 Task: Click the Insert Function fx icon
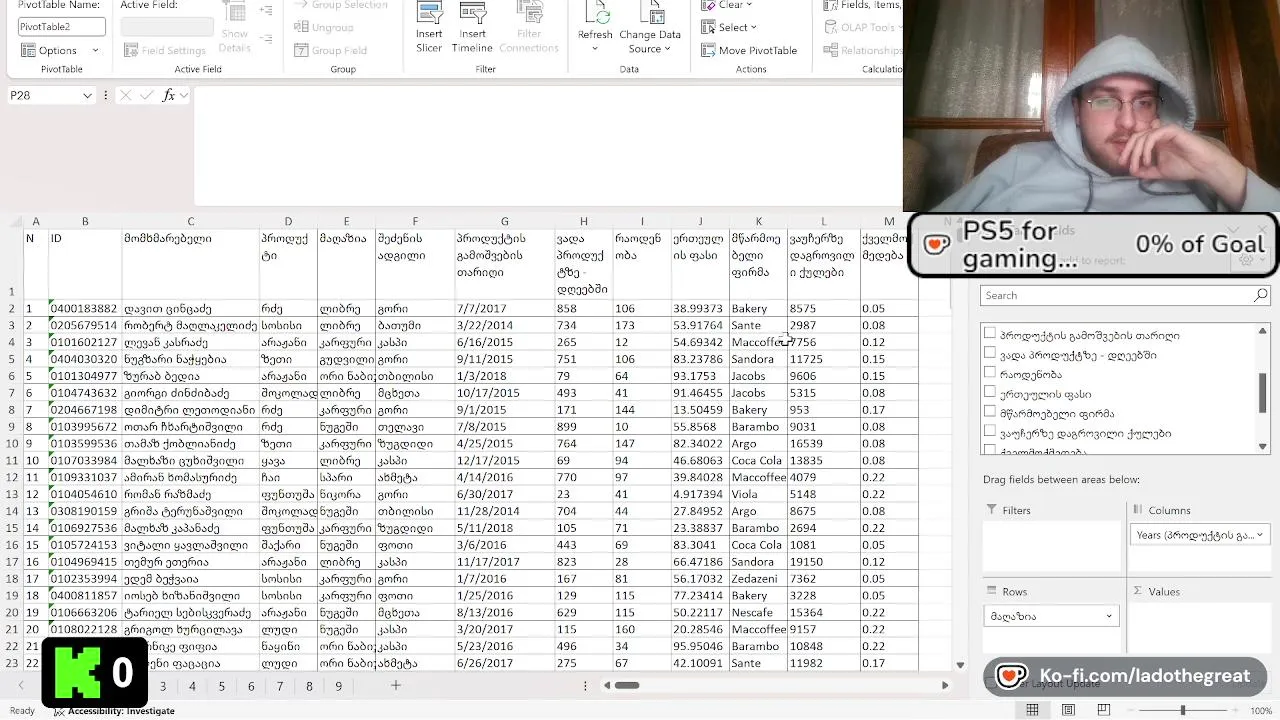(x=169, y=95)
